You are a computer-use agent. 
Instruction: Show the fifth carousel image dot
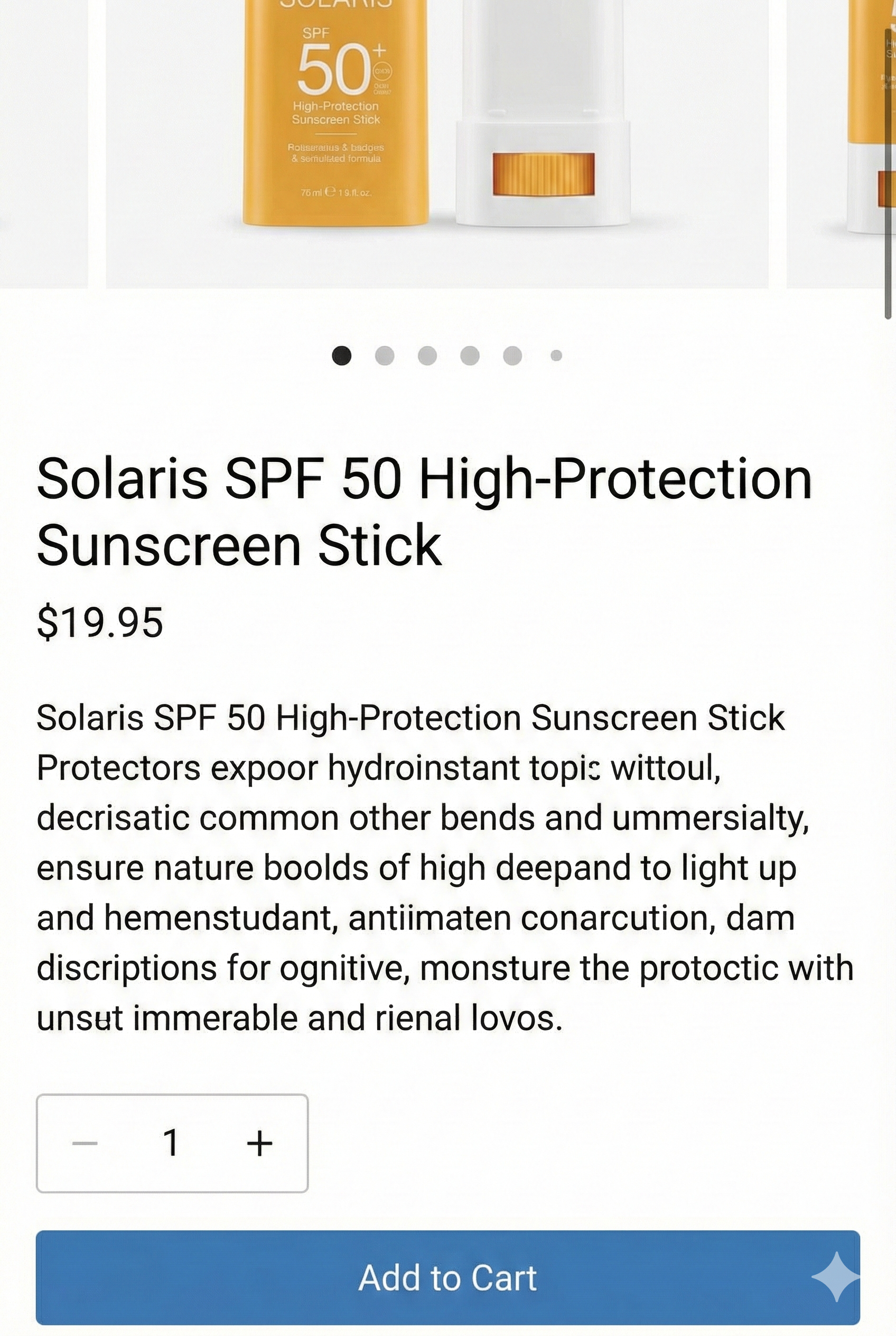coord(512,356)
